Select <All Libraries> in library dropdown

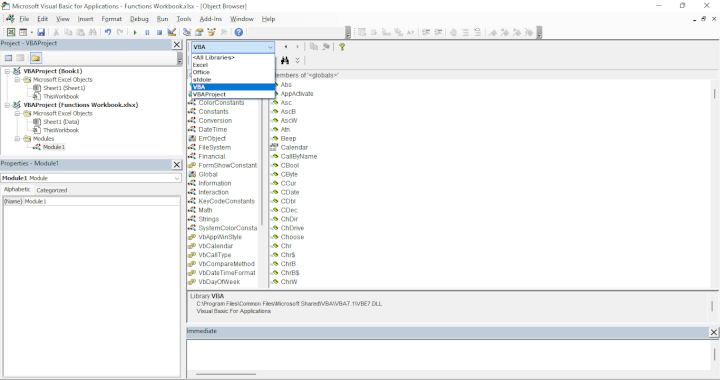click(x=233, y=57)
